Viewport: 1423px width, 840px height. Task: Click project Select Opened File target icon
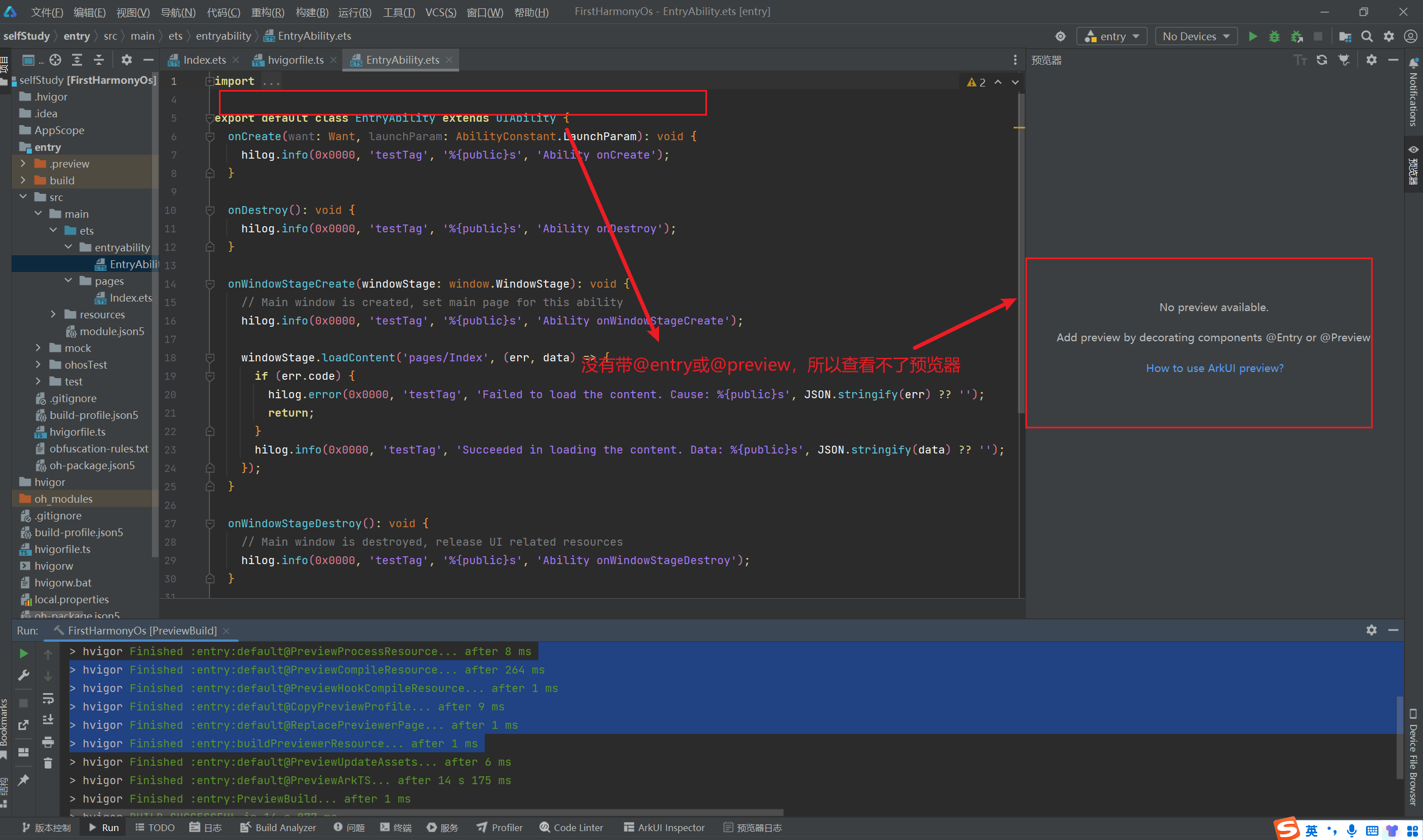(x=55, y=60)
